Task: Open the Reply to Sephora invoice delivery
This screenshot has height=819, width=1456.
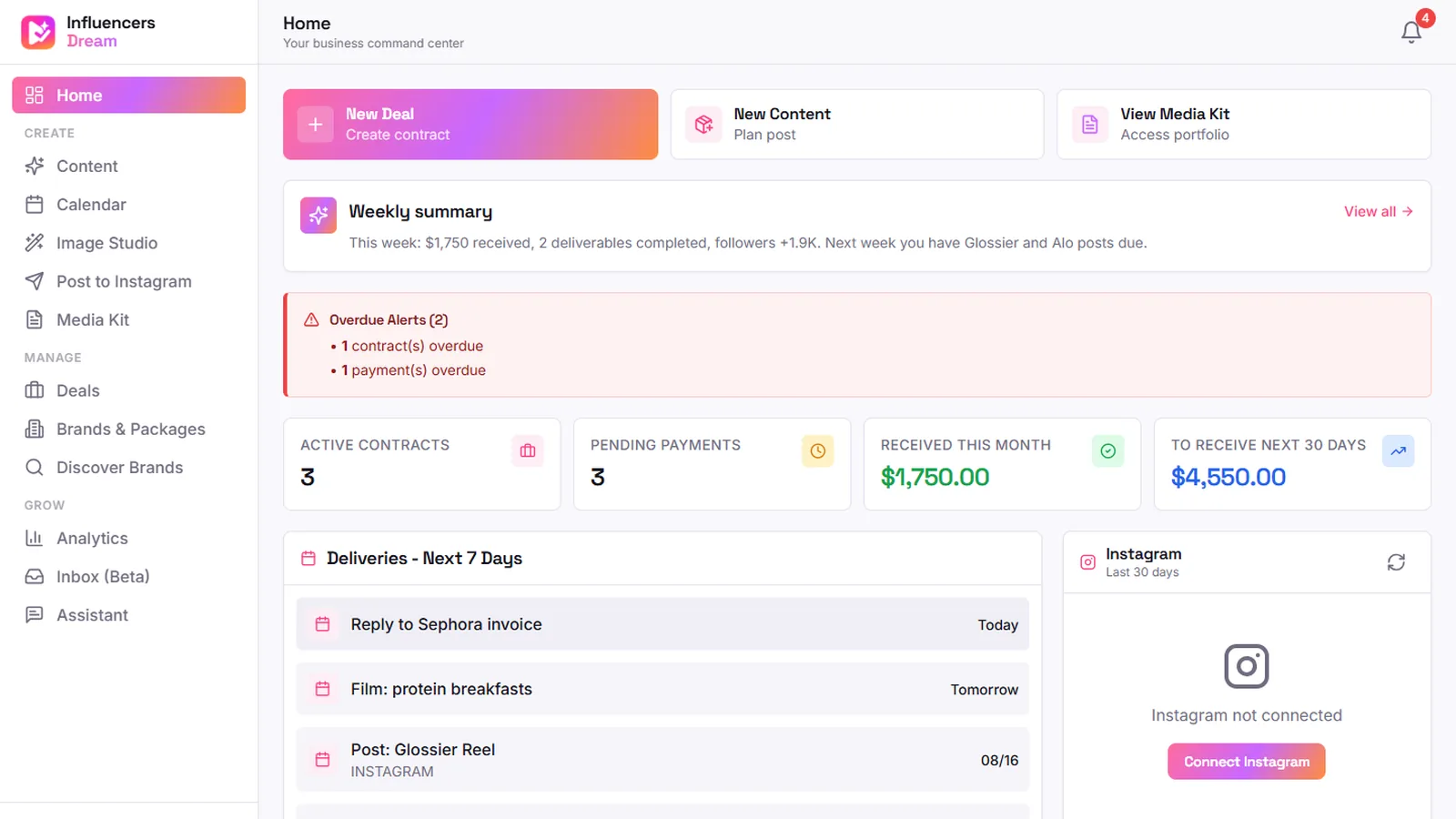Action: (662, 624)
